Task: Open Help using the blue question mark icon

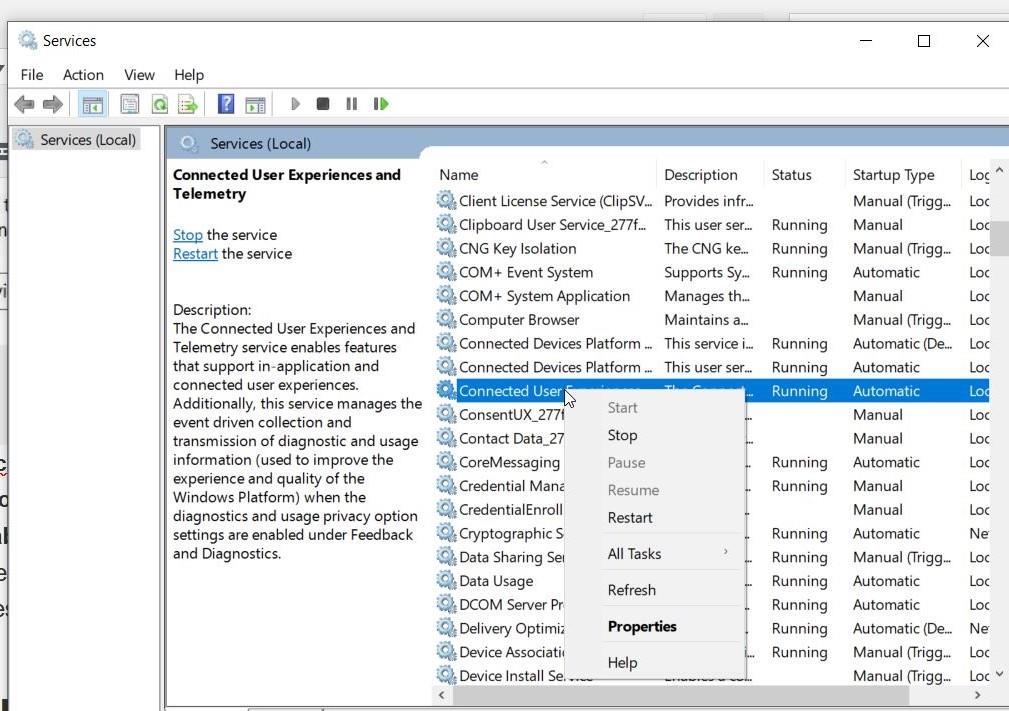Action: tap(225, 103)
